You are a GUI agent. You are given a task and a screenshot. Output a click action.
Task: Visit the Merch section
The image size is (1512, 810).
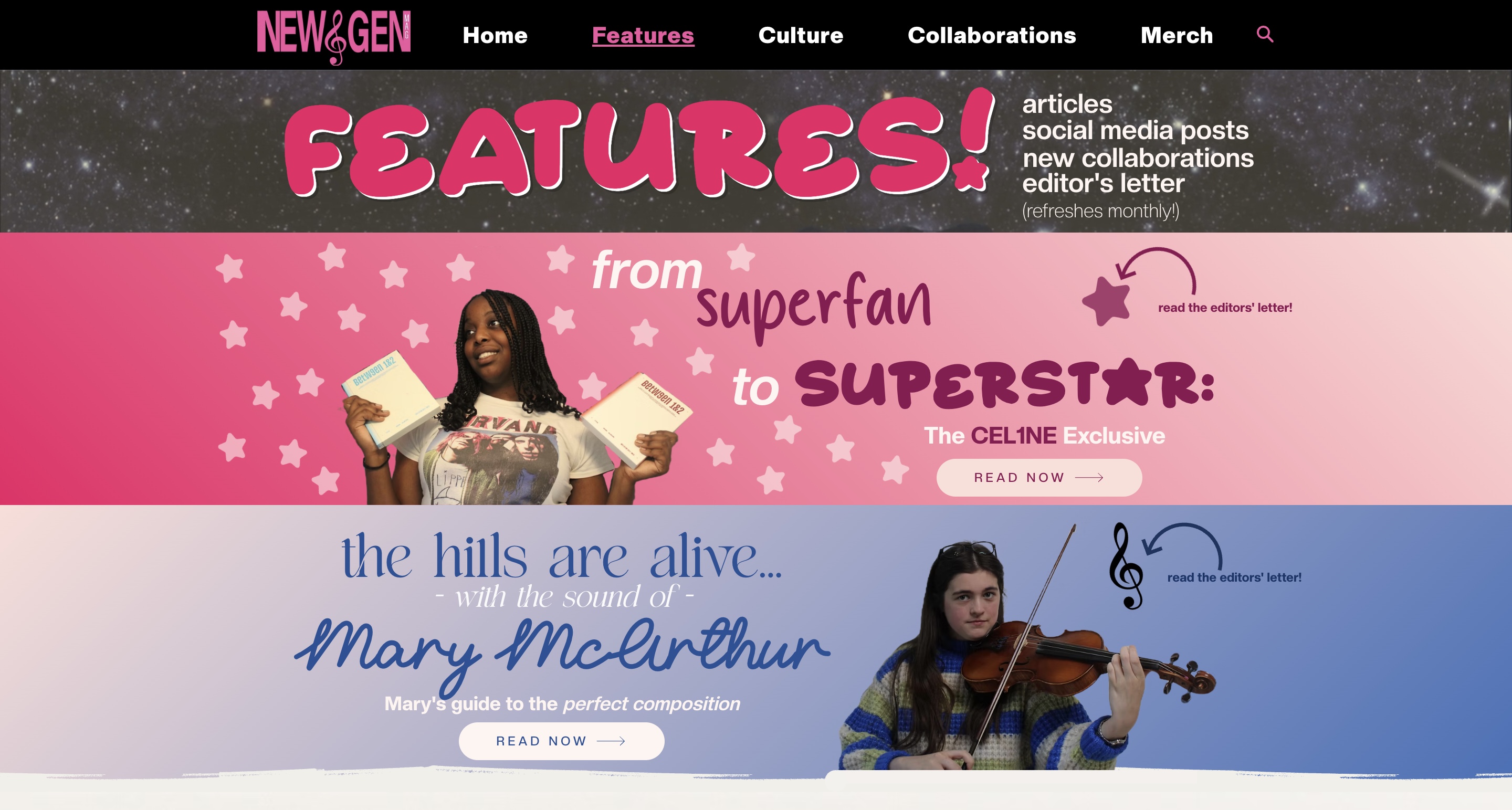1176,35
